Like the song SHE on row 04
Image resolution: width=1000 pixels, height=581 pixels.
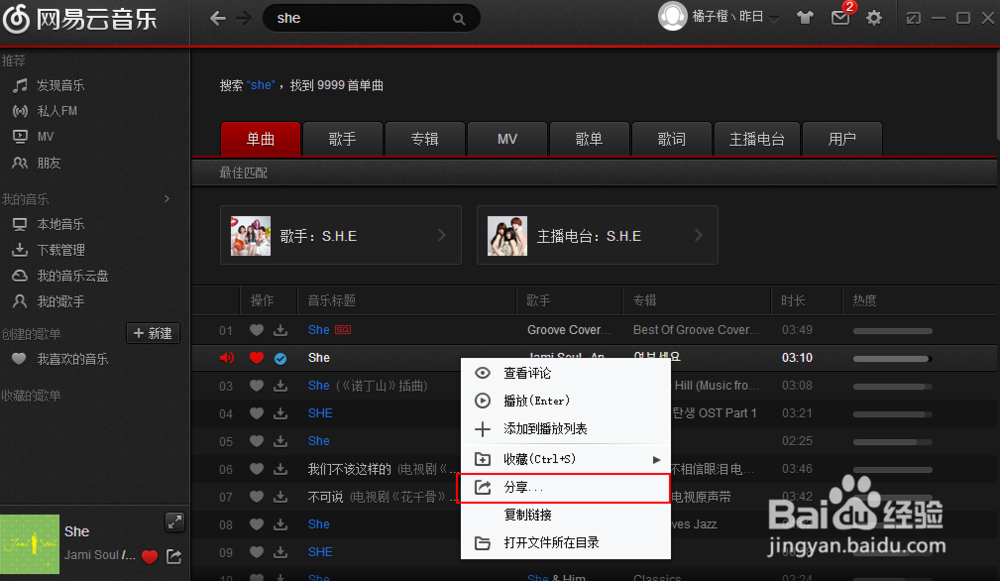pos(256,413)
